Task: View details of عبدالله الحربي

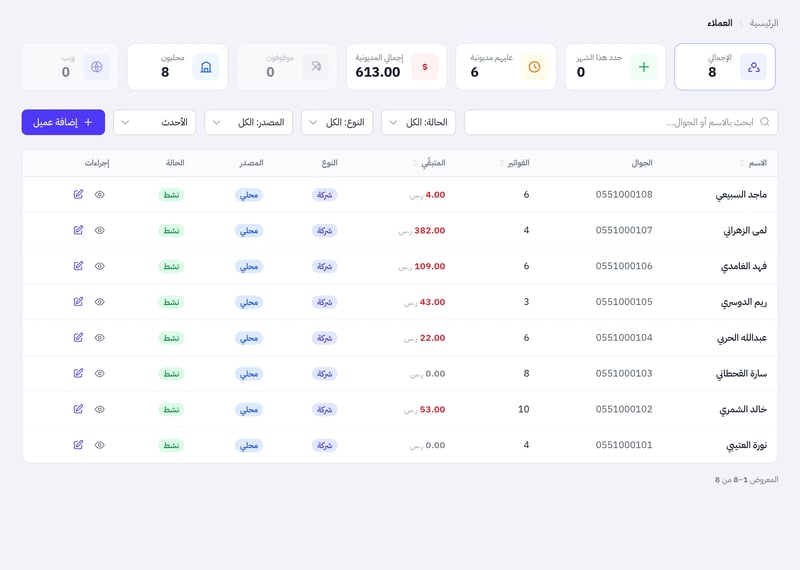Action: (x=99, y=337)
